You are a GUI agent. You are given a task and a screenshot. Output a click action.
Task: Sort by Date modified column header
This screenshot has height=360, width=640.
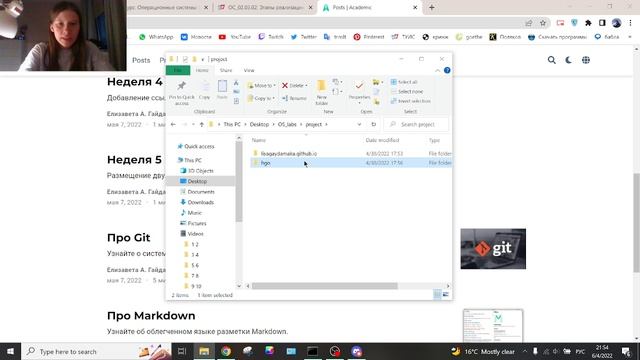[382, 140]
